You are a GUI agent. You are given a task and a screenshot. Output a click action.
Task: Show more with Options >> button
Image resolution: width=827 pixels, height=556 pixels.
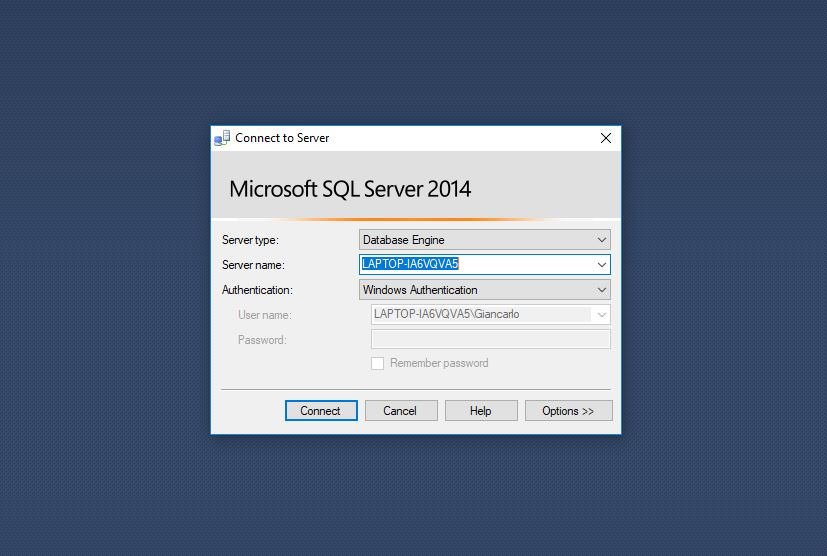click(569, 410)
